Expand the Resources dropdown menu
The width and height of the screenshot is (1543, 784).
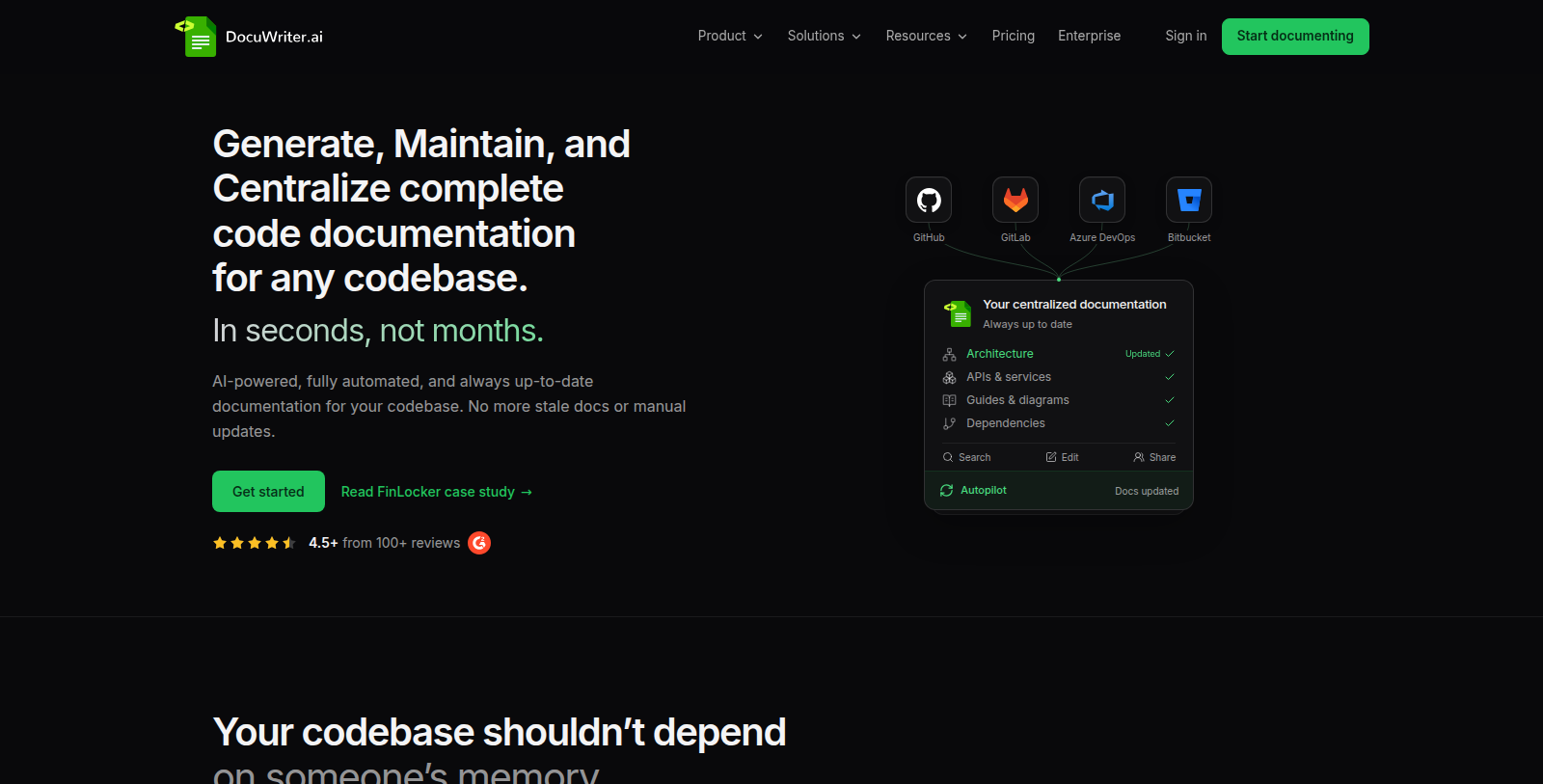point(927,36)
